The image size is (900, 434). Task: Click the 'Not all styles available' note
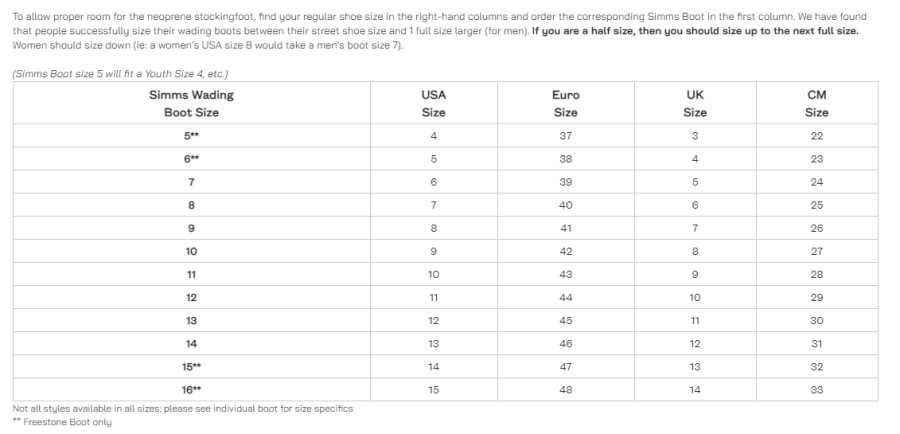pos(182,408)
